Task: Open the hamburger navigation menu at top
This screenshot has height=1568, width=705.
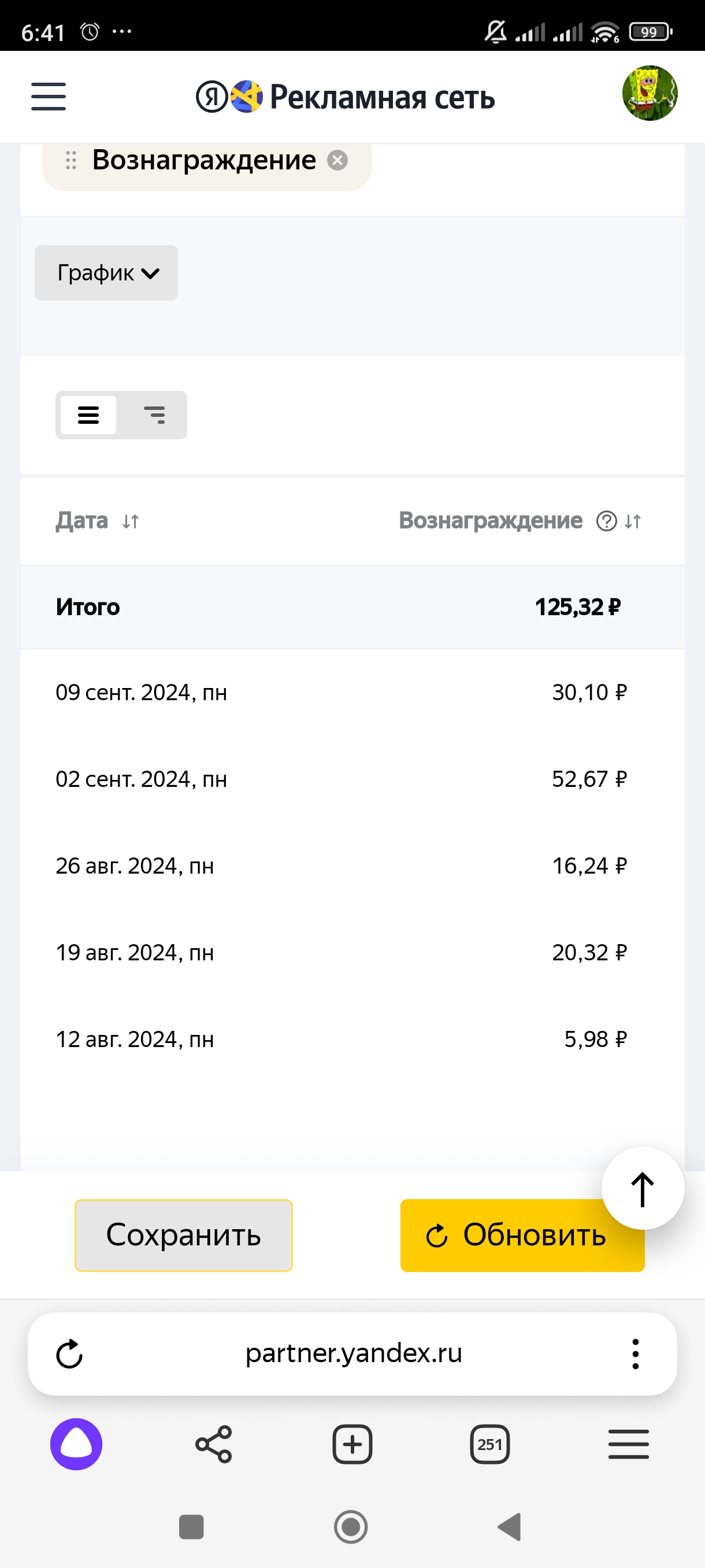Action: coord(49,97)
